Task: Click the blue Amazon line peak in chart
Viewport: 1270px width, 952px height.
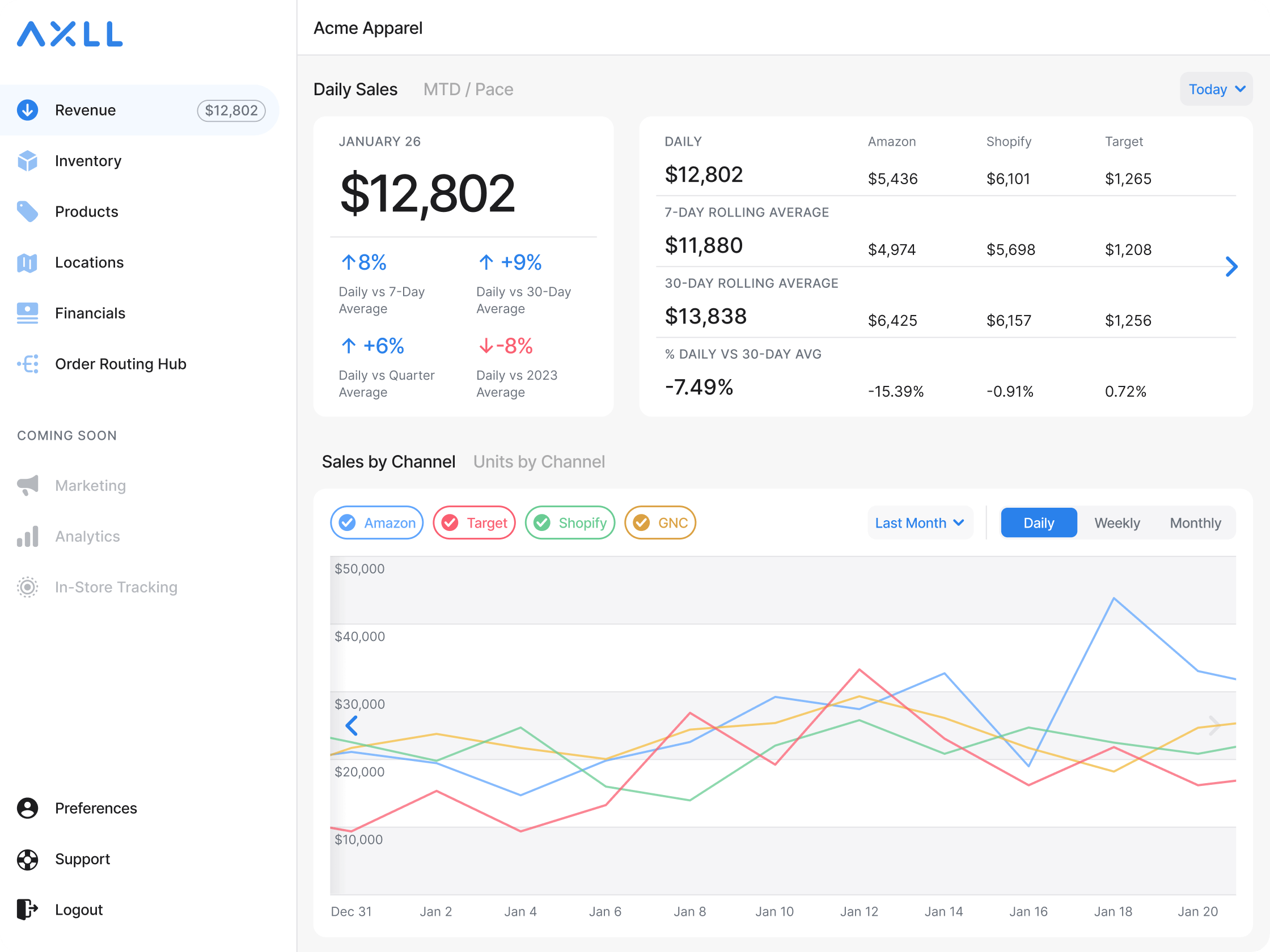Action: click(x=1114, y=598)
